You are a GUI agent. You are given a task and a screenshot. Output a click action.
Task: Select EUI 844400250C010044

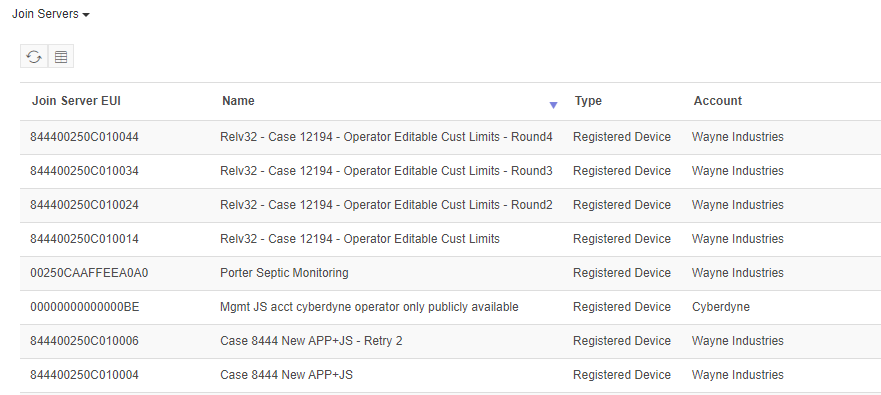click(x=84, y=137)
